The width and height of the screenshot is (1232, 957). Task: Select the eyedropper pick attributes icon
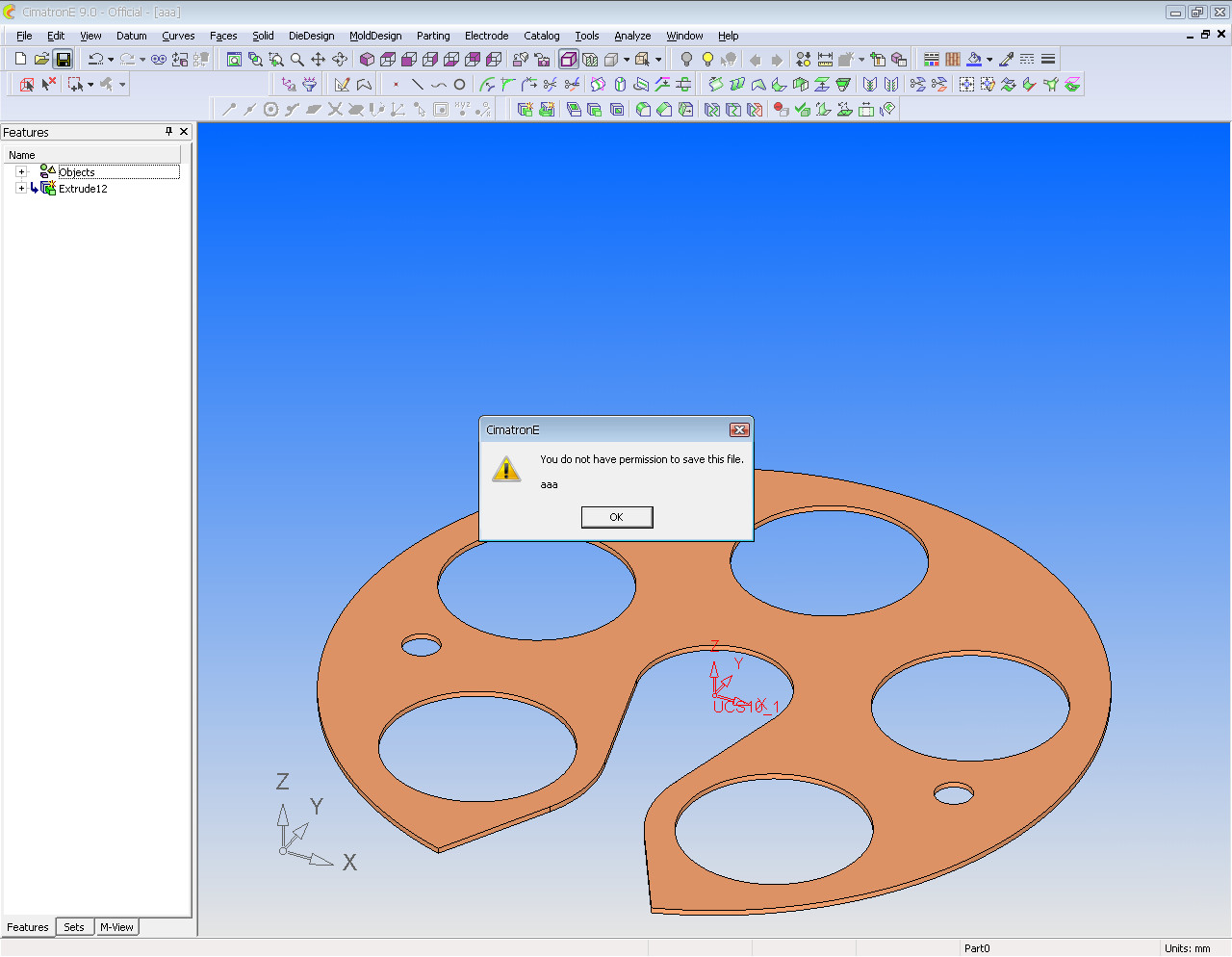click(x=1006, y=59)
